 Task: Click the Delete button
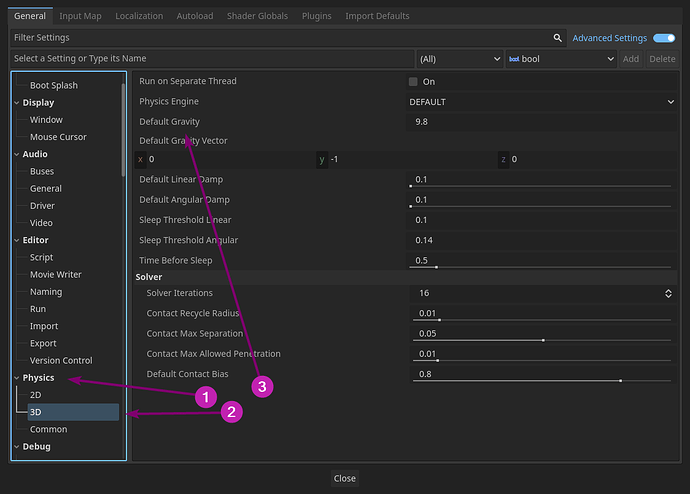pos(662,59)
